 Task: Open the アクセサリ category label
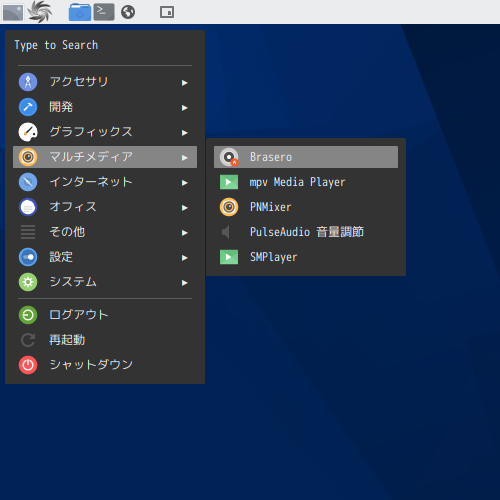79,82
